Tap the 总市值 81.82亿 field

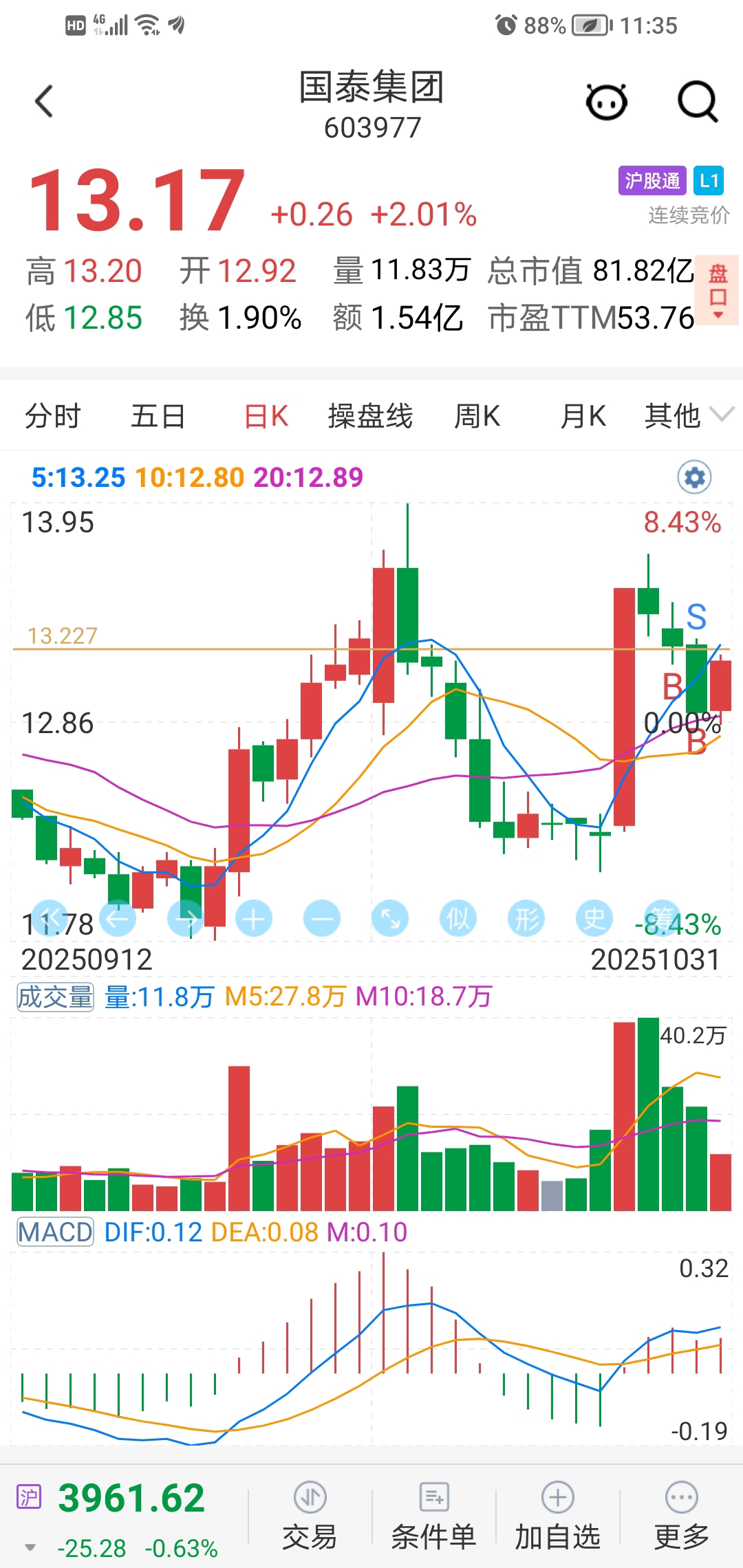591,270
